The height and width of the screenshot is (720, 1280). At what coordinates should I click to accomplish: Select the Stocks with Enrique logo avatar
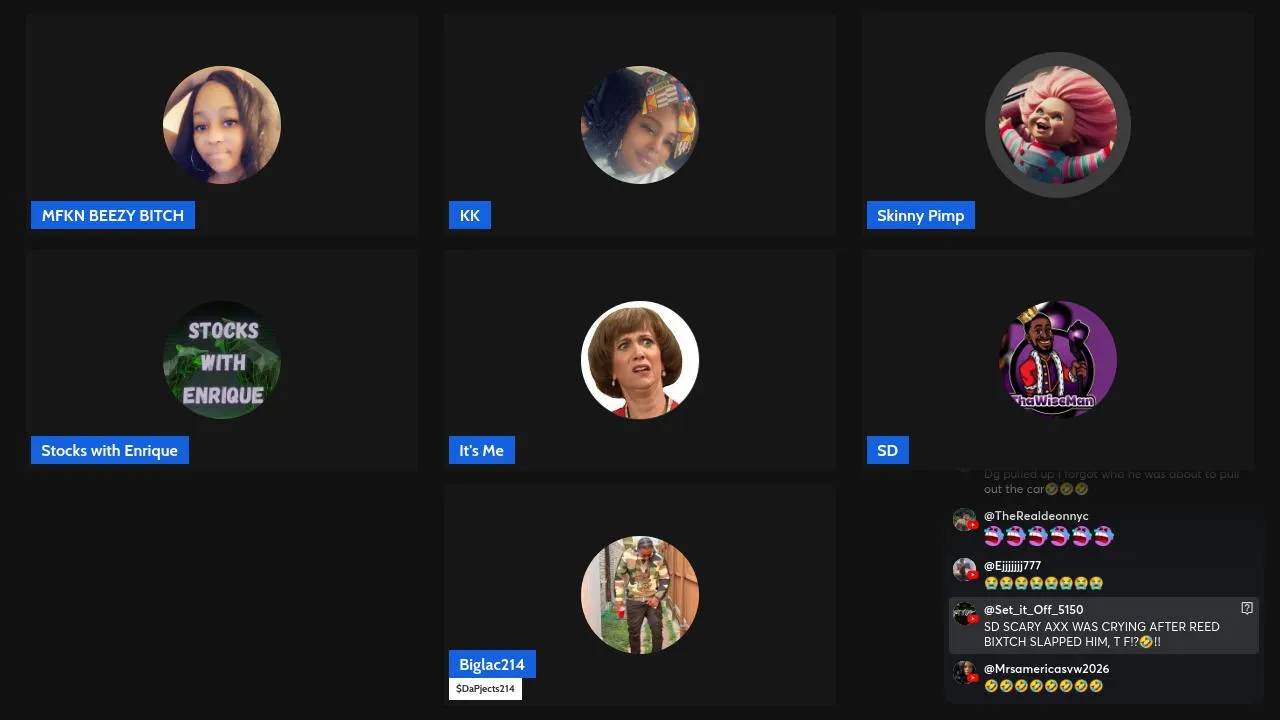pos(222,360)
